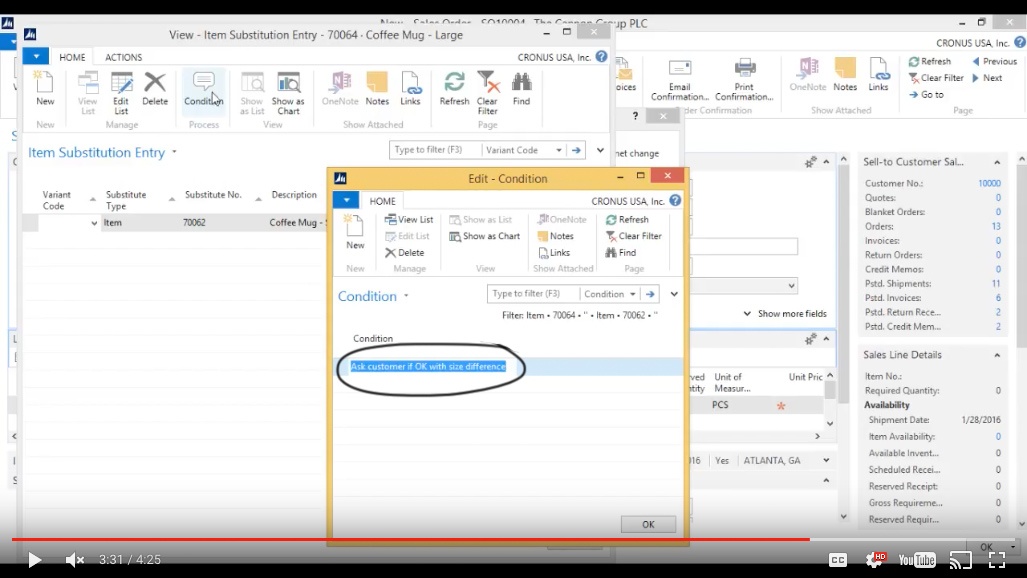Open the Condition page title dropdown

pos(406,296)
